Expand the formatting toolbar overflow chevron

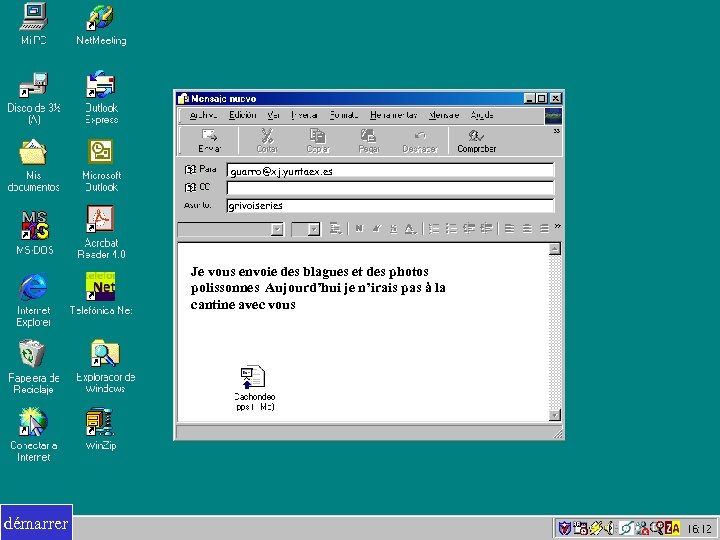tap(557, 226)
